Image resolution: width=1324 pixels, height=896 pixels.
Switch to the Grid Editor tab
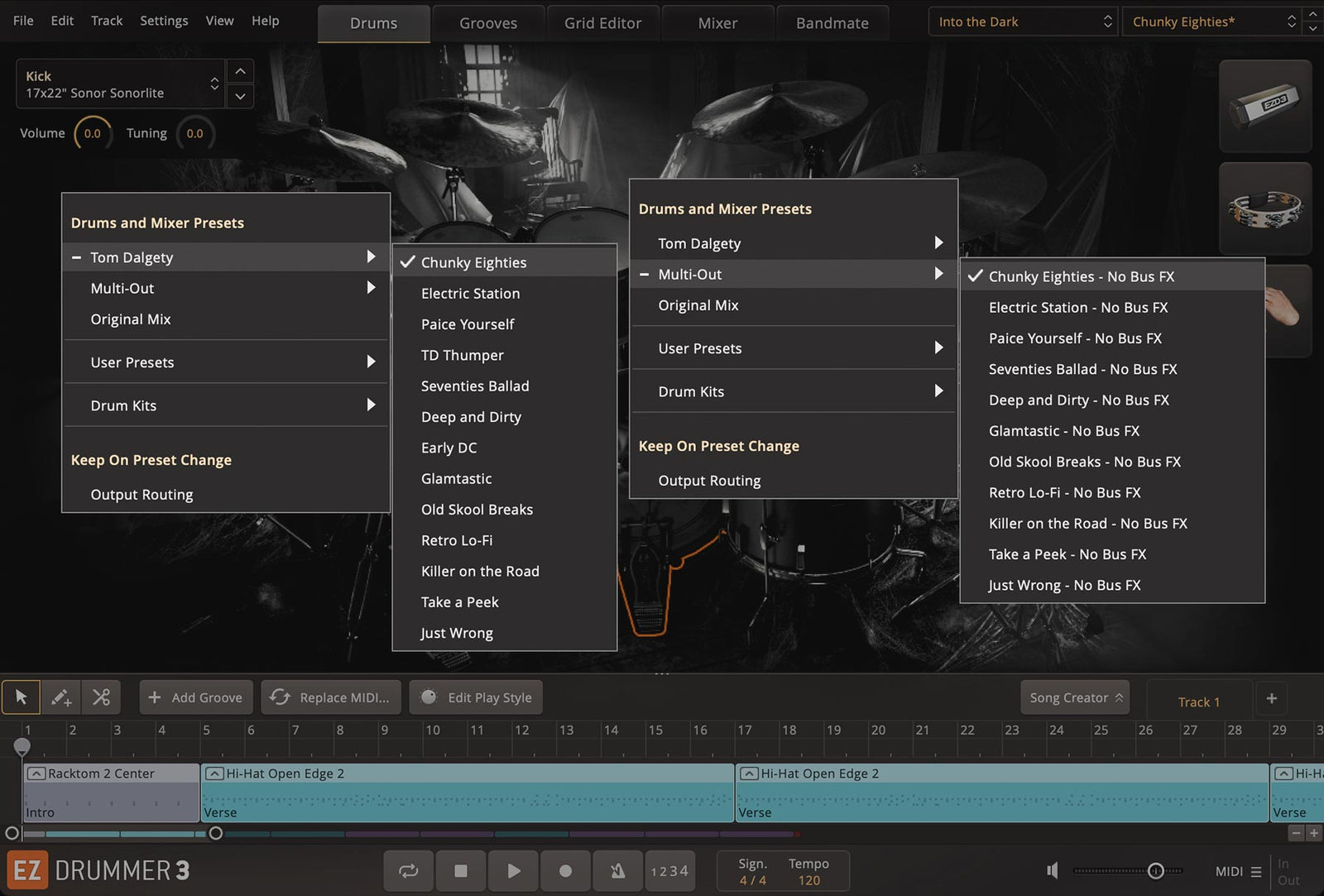point(602,23)
